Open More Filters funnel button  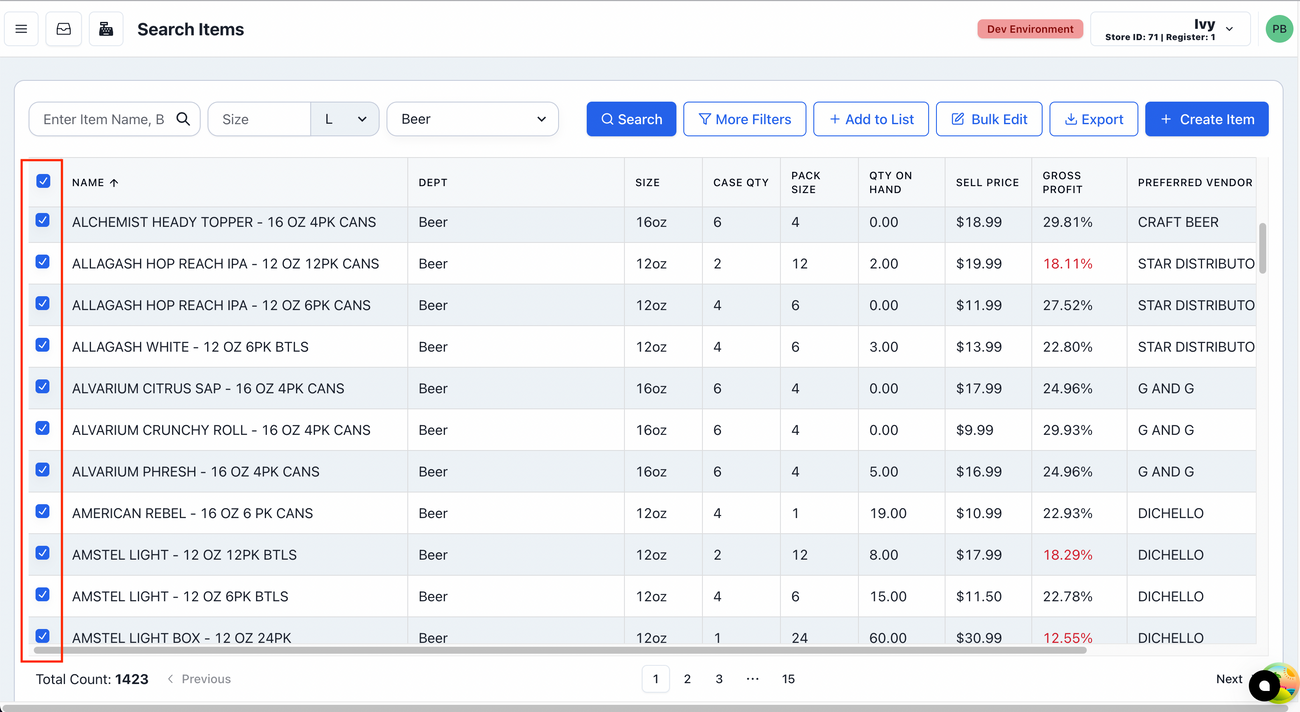click(x=745, y=119)
